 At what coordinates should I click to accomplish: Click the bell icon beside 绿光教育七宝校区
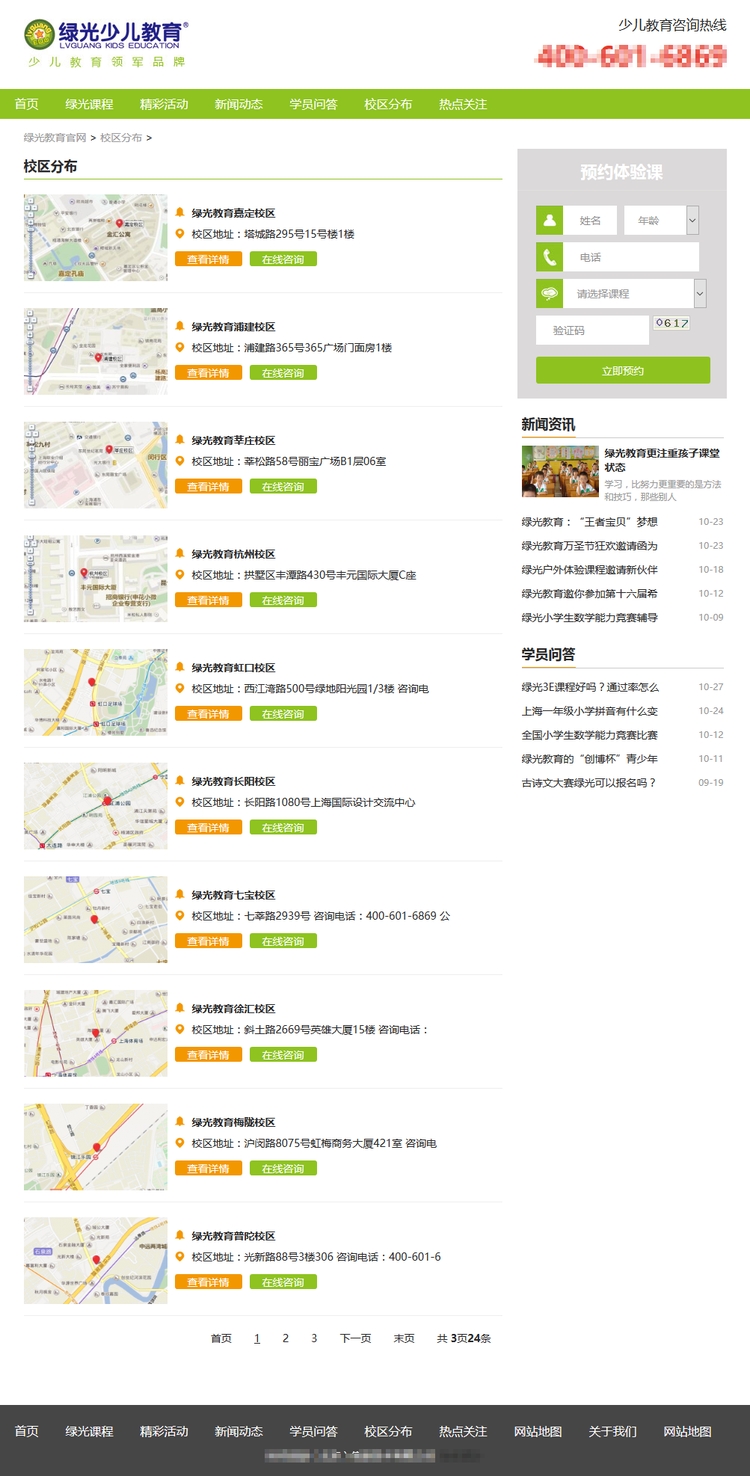[x=180, y=894]
